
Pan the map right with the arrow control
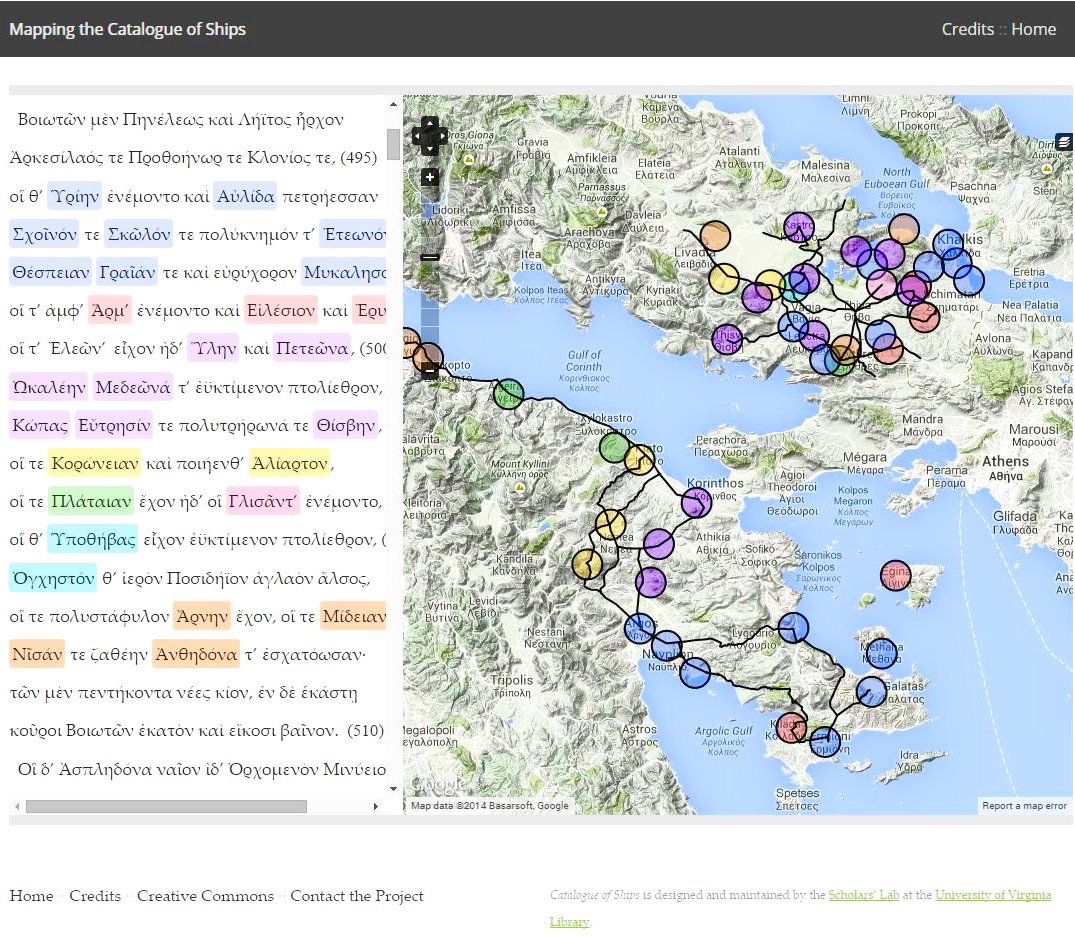pos(442,136)
